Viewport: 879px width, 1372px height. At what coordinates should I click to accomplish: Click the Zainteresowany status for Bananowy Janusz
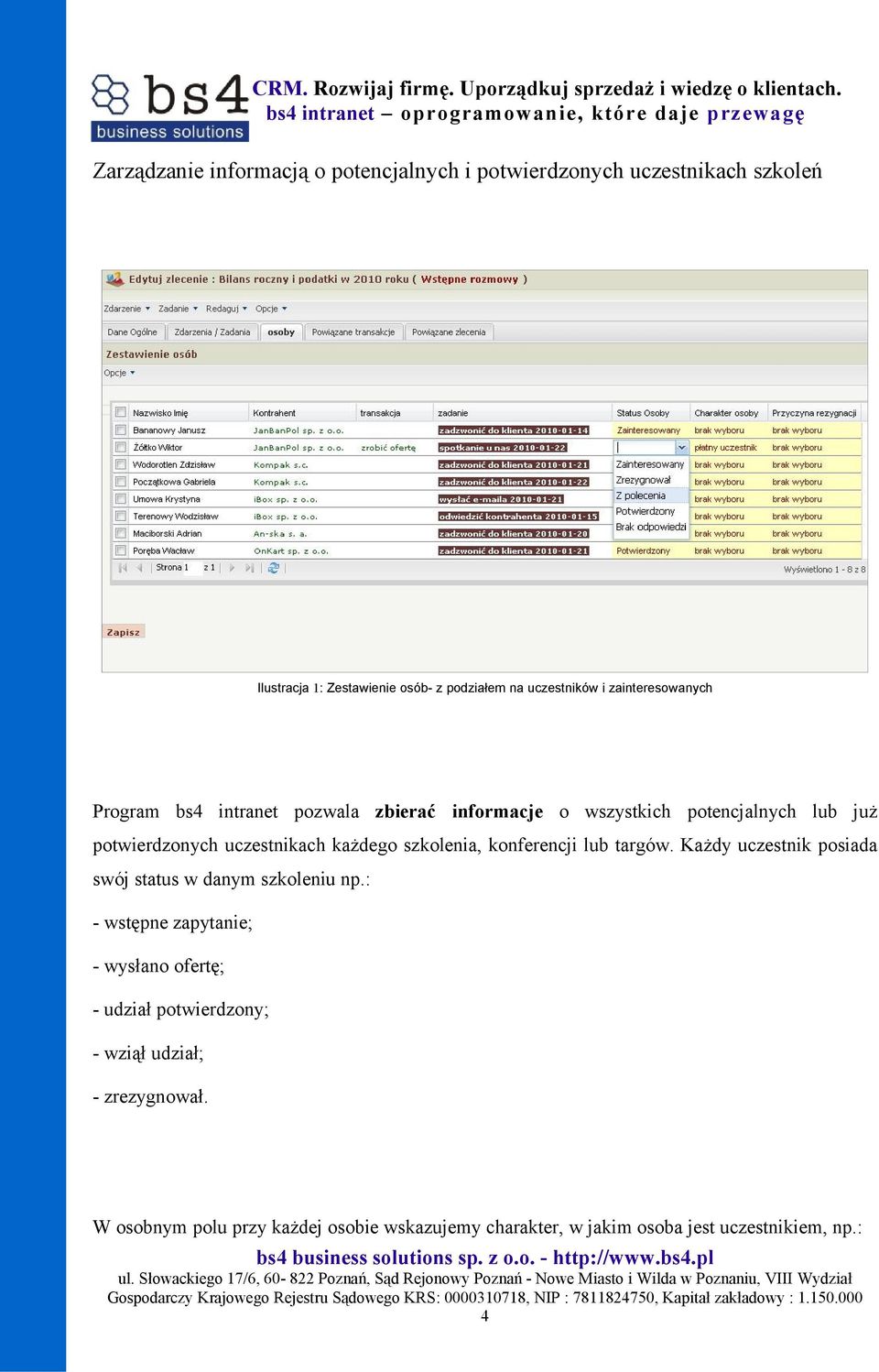point(649,430)
